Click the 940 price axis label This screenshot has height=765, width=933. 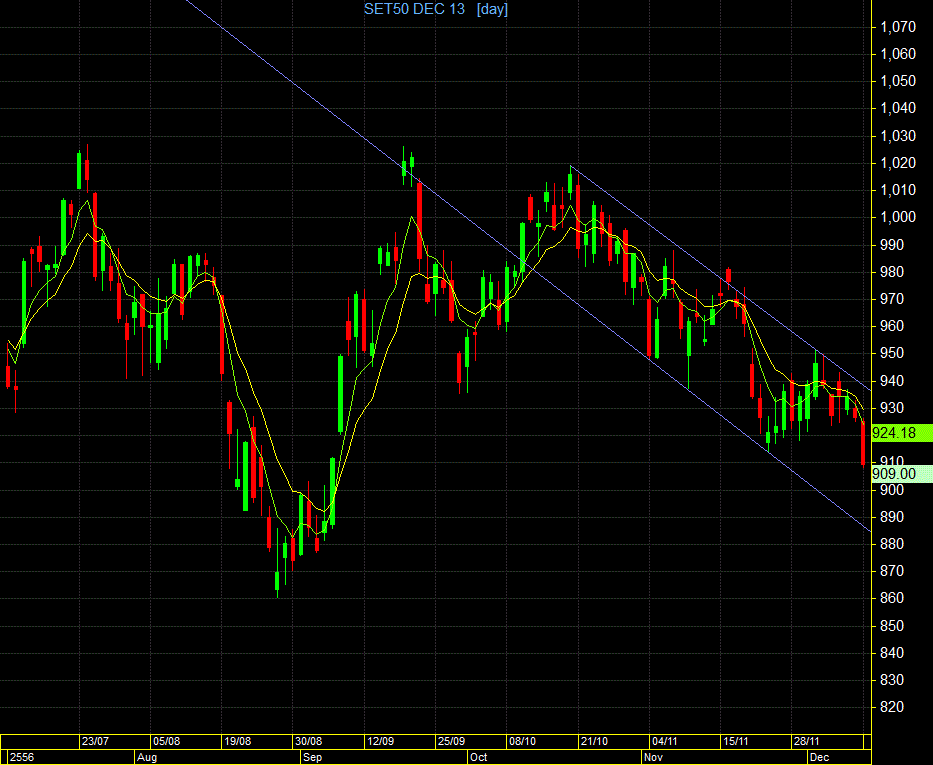[892, 381]
